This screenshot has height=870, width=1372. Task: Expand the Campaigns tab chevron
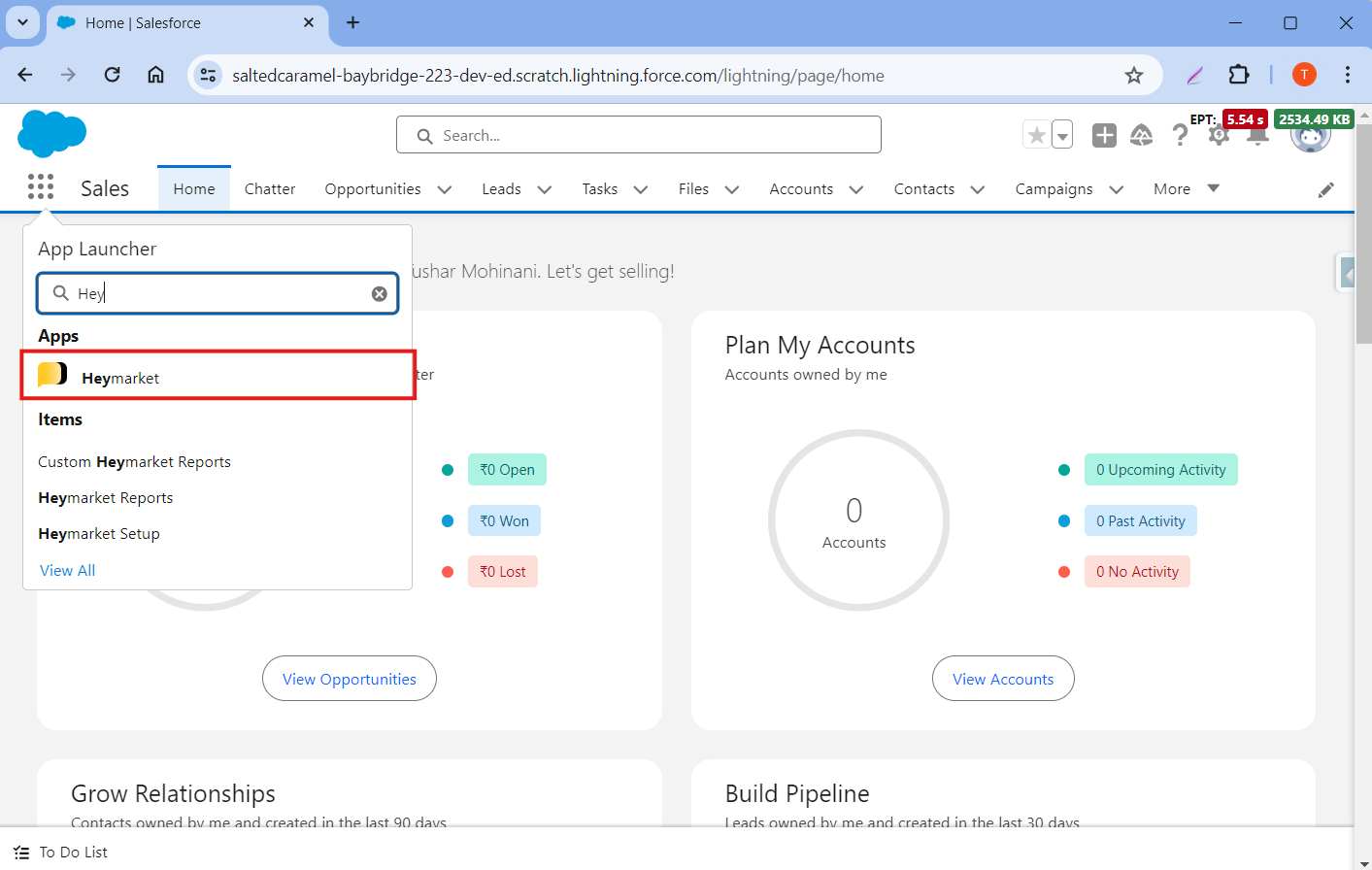tap(1117, 189)
